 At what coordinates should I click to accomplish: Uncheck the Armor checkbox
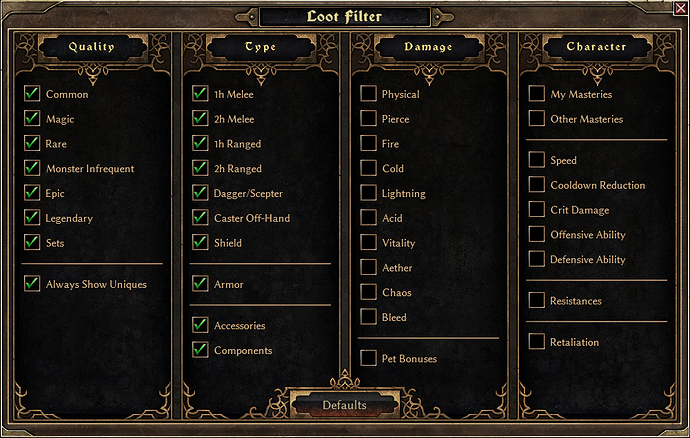tap(200, 283)
